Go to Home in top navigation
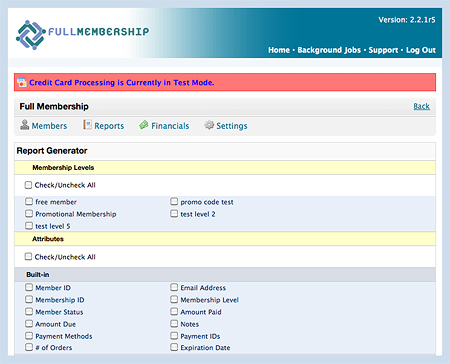The image size is (450, 364). tap(279, 50)
